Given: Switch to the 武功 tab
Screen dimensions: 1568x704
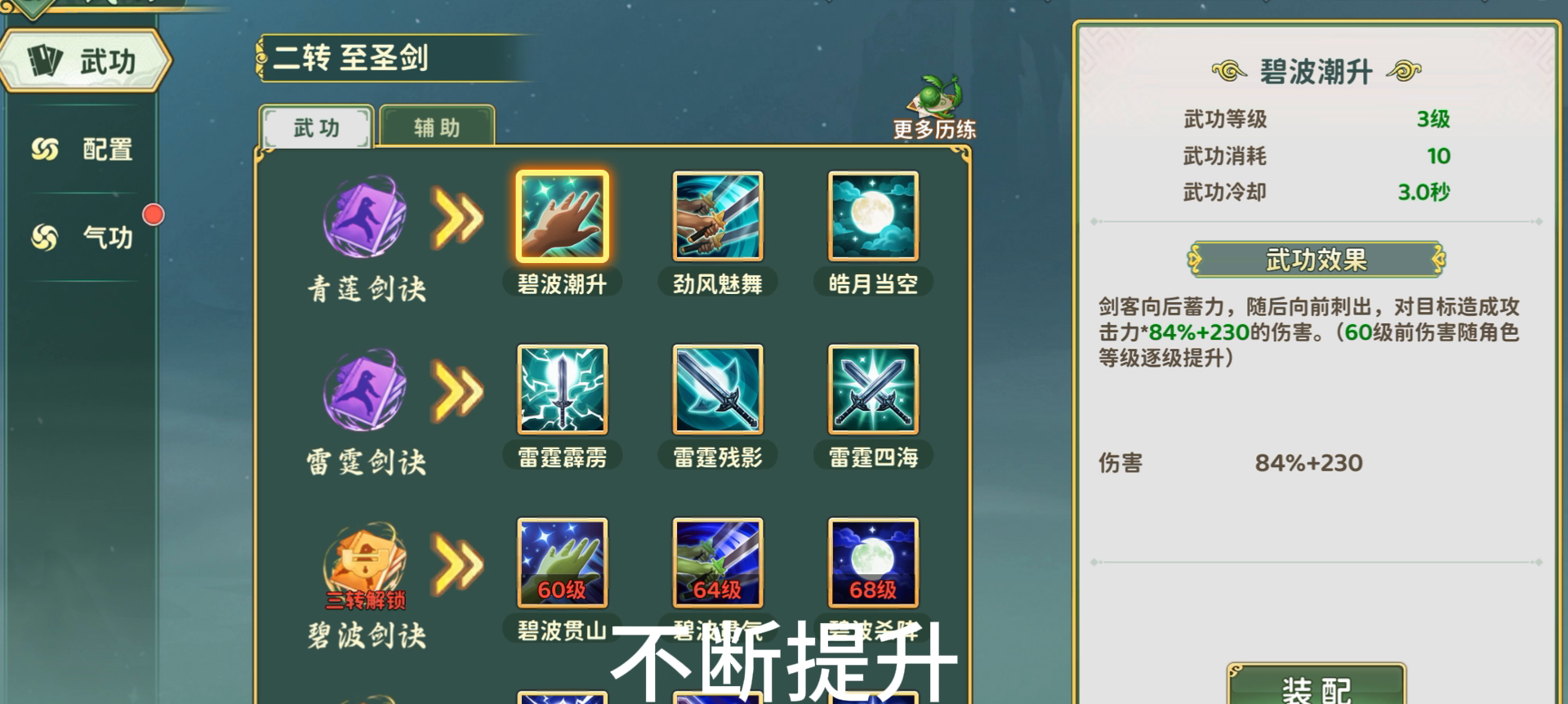Looking at the screenshot, I should click(317, 127).
